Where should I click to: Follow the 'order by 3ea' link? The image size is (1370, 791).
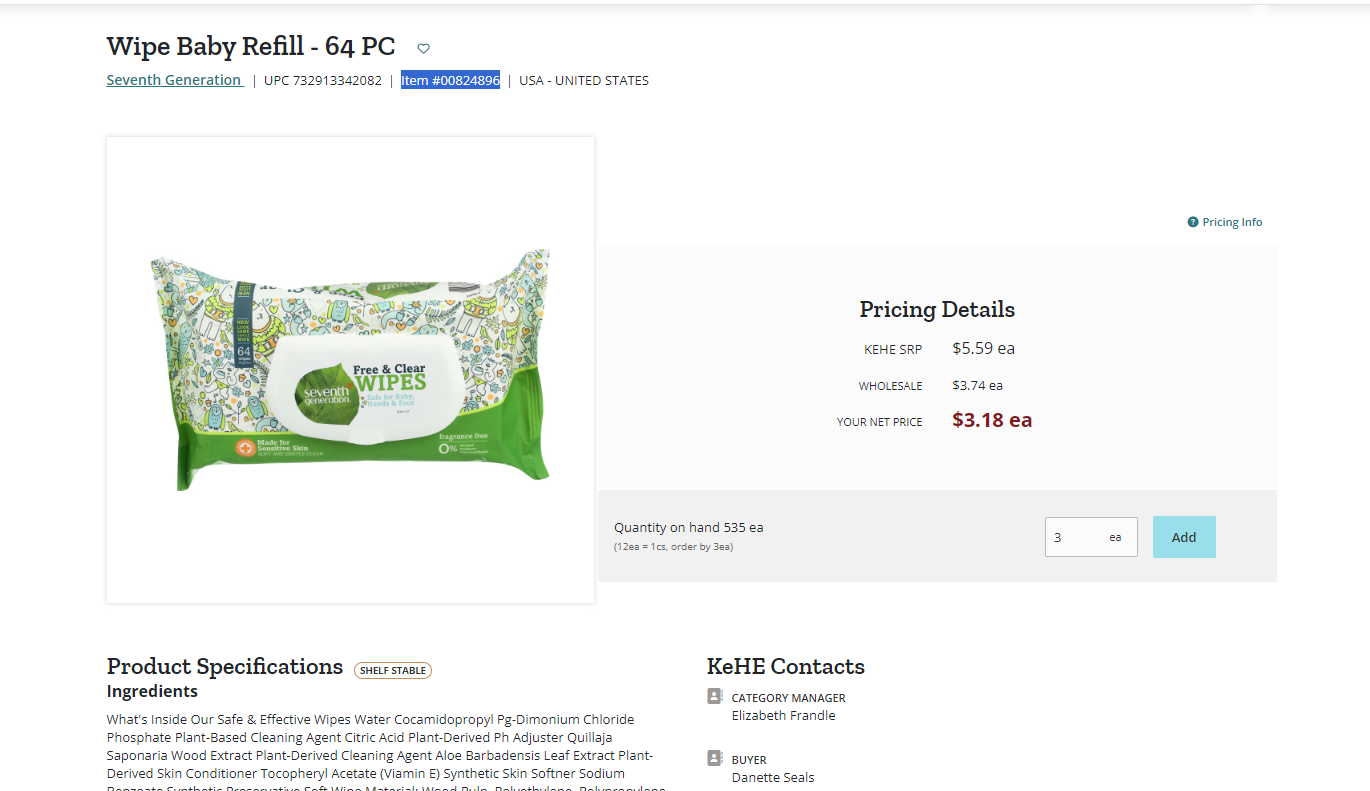(701, 547)
